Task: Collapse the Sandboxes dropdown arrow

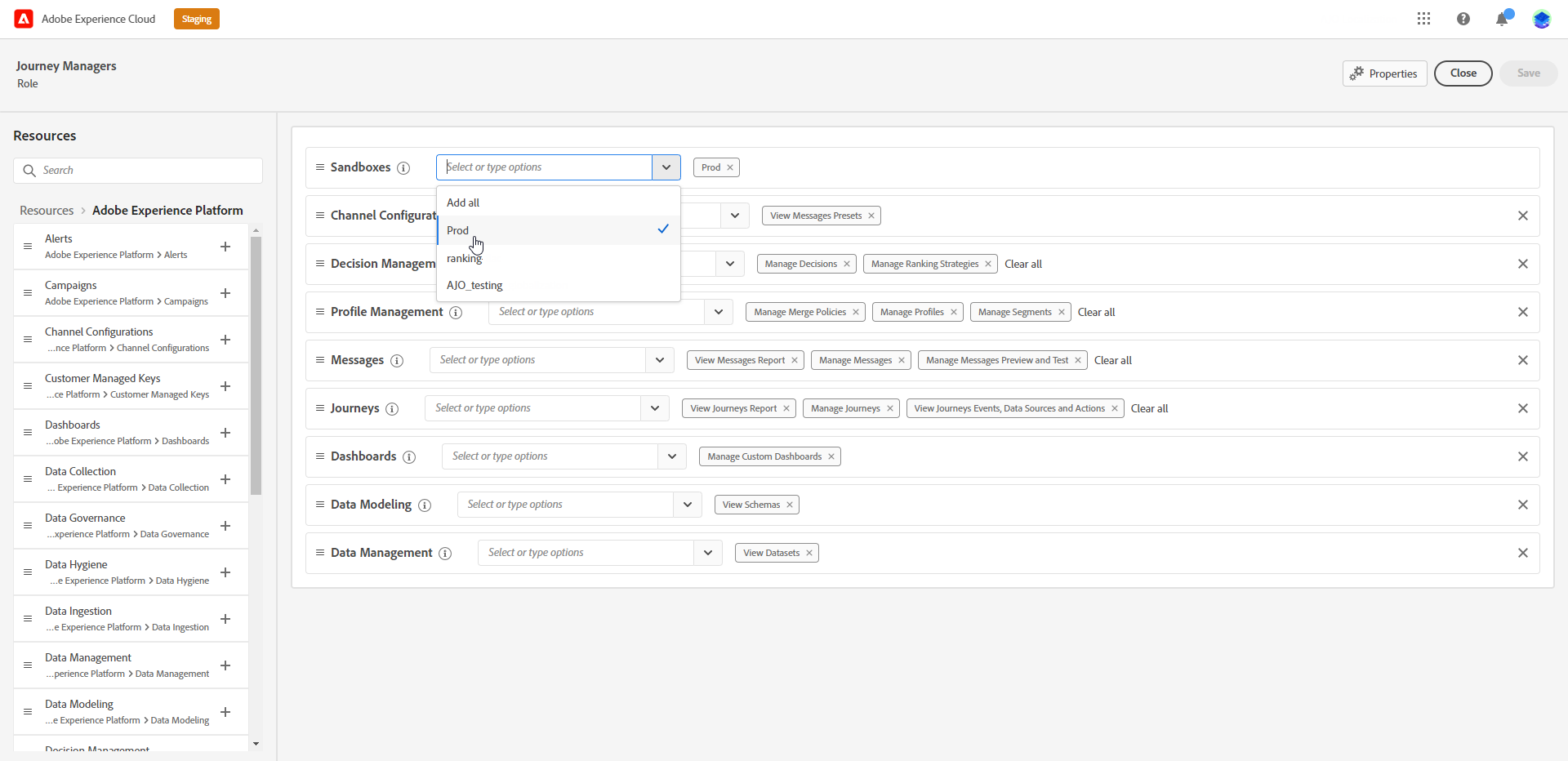Action: 666,167
